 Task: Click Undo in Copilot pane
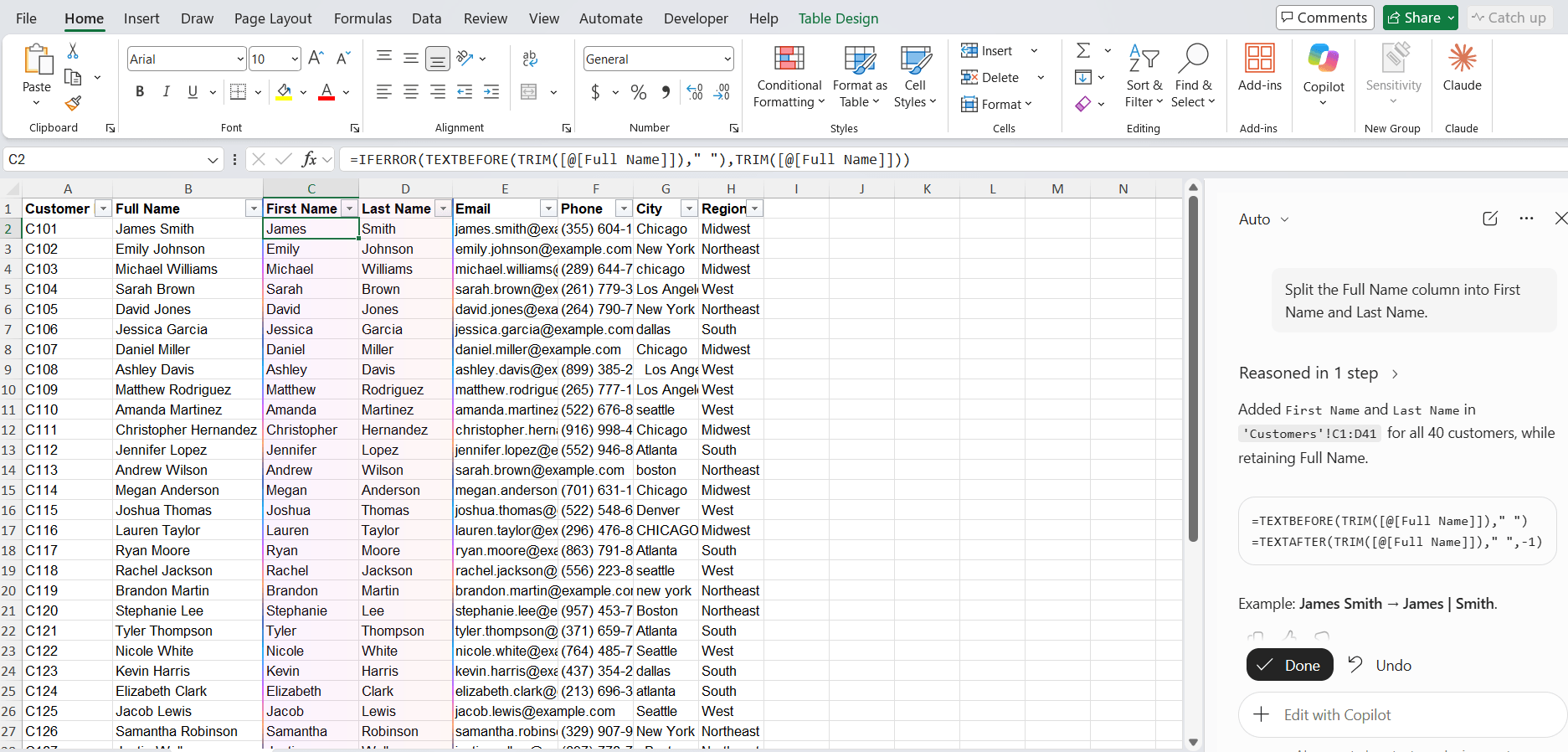pos(1380,665)
